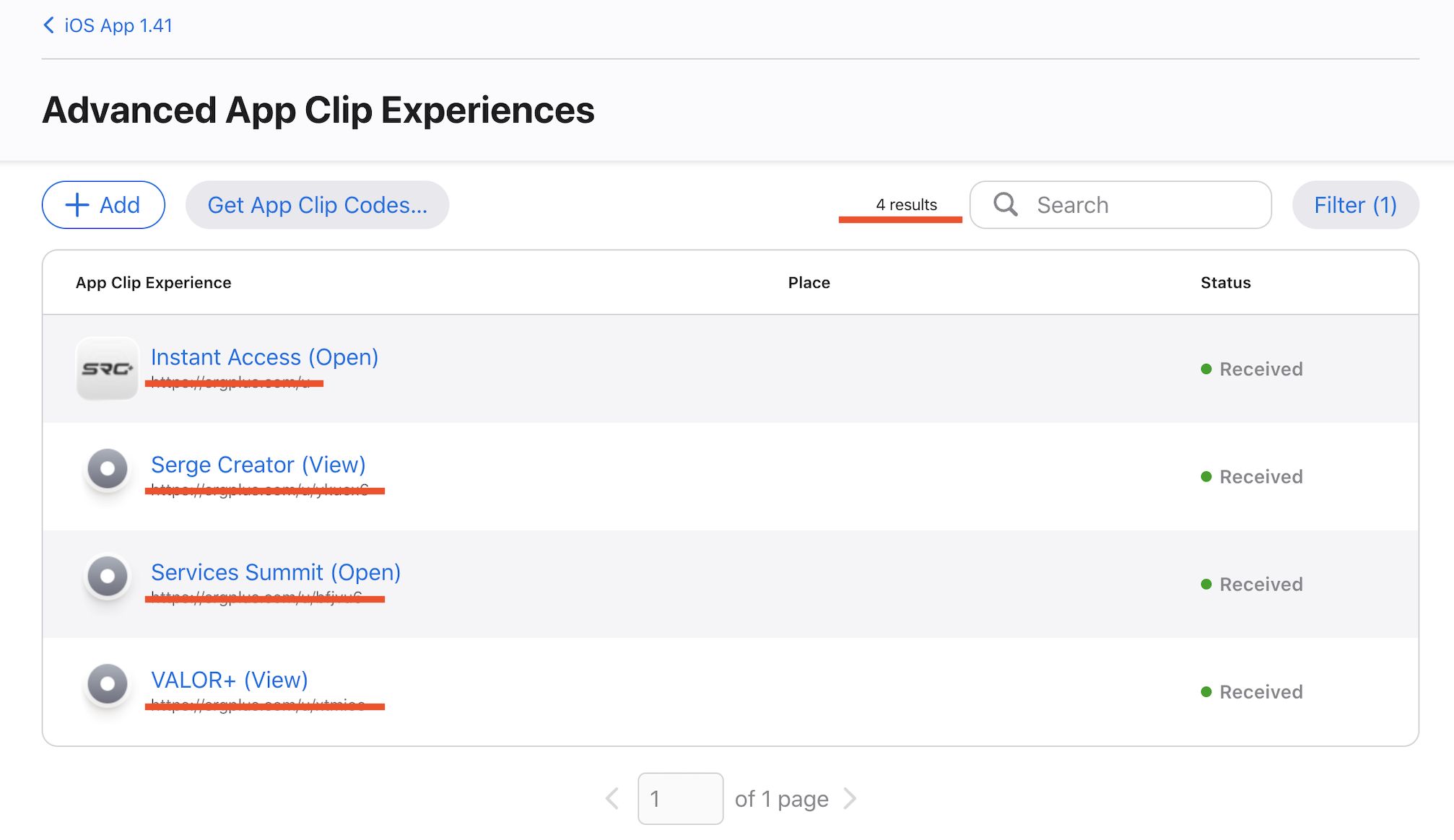Open VALOR+ (View) experience
This screenshot has width=1454, height=840.
tap(229, 680)
